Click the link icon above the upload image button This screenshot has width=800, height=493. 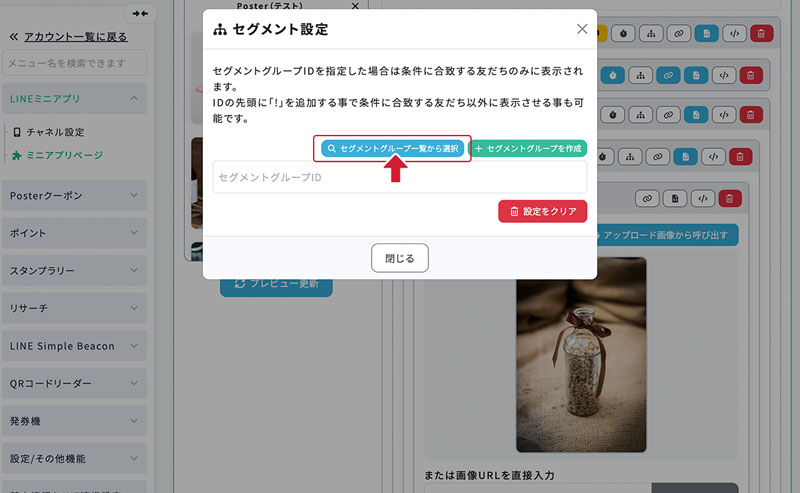click(649, 199)
